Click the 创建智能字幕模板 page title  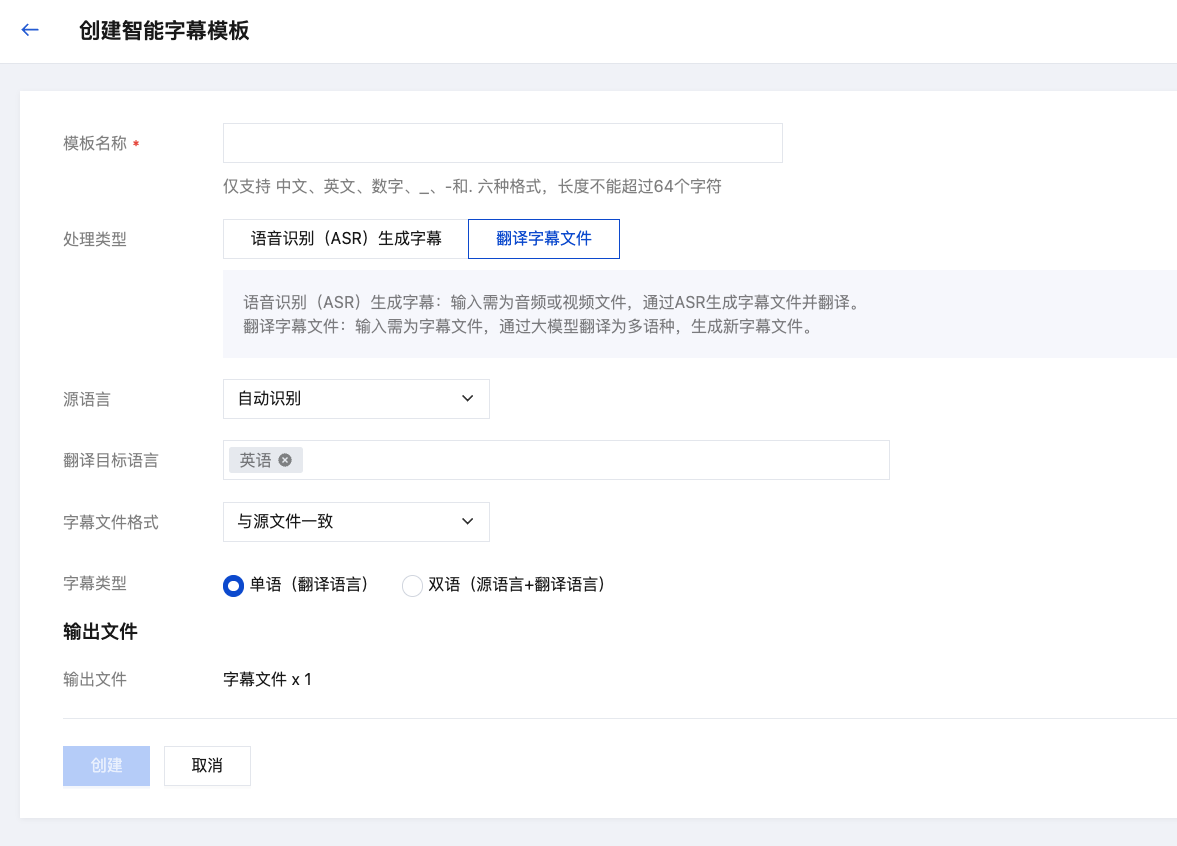(x=164, y=31)
